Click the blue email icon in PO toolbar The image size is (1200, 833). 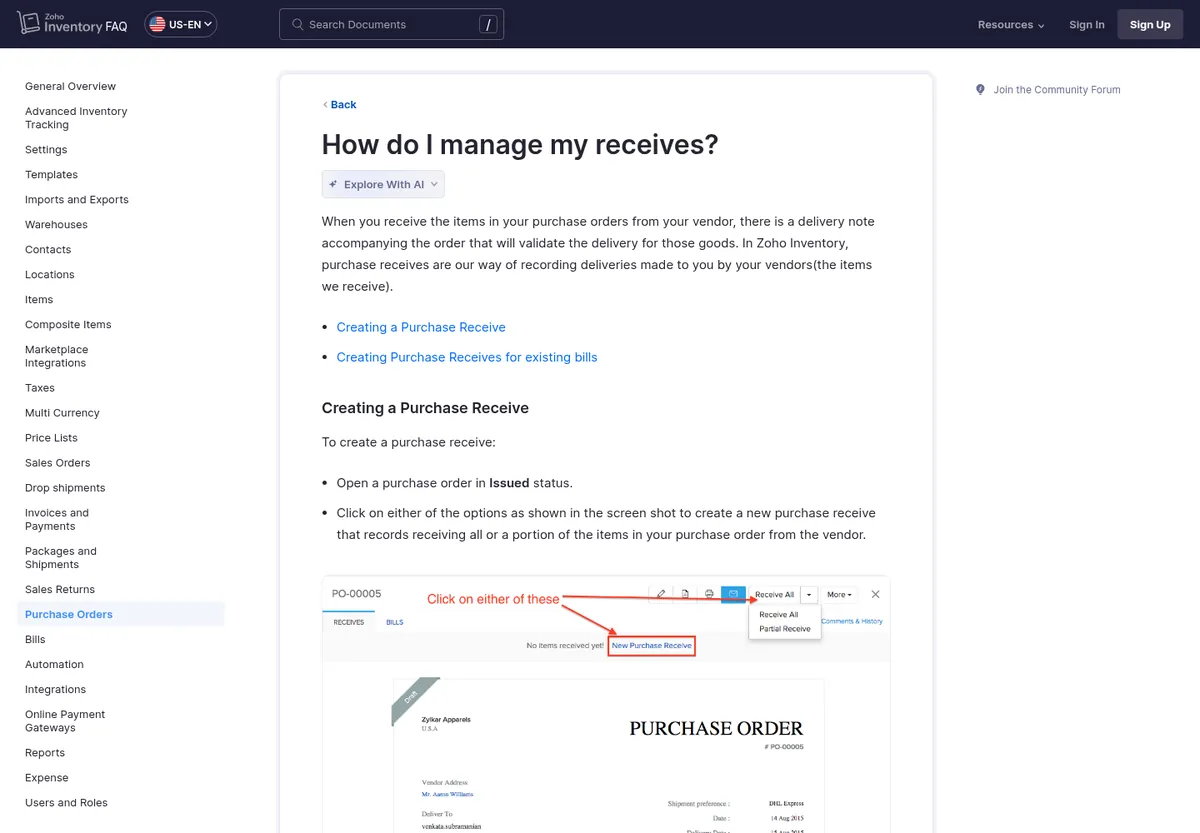point(733,594)
